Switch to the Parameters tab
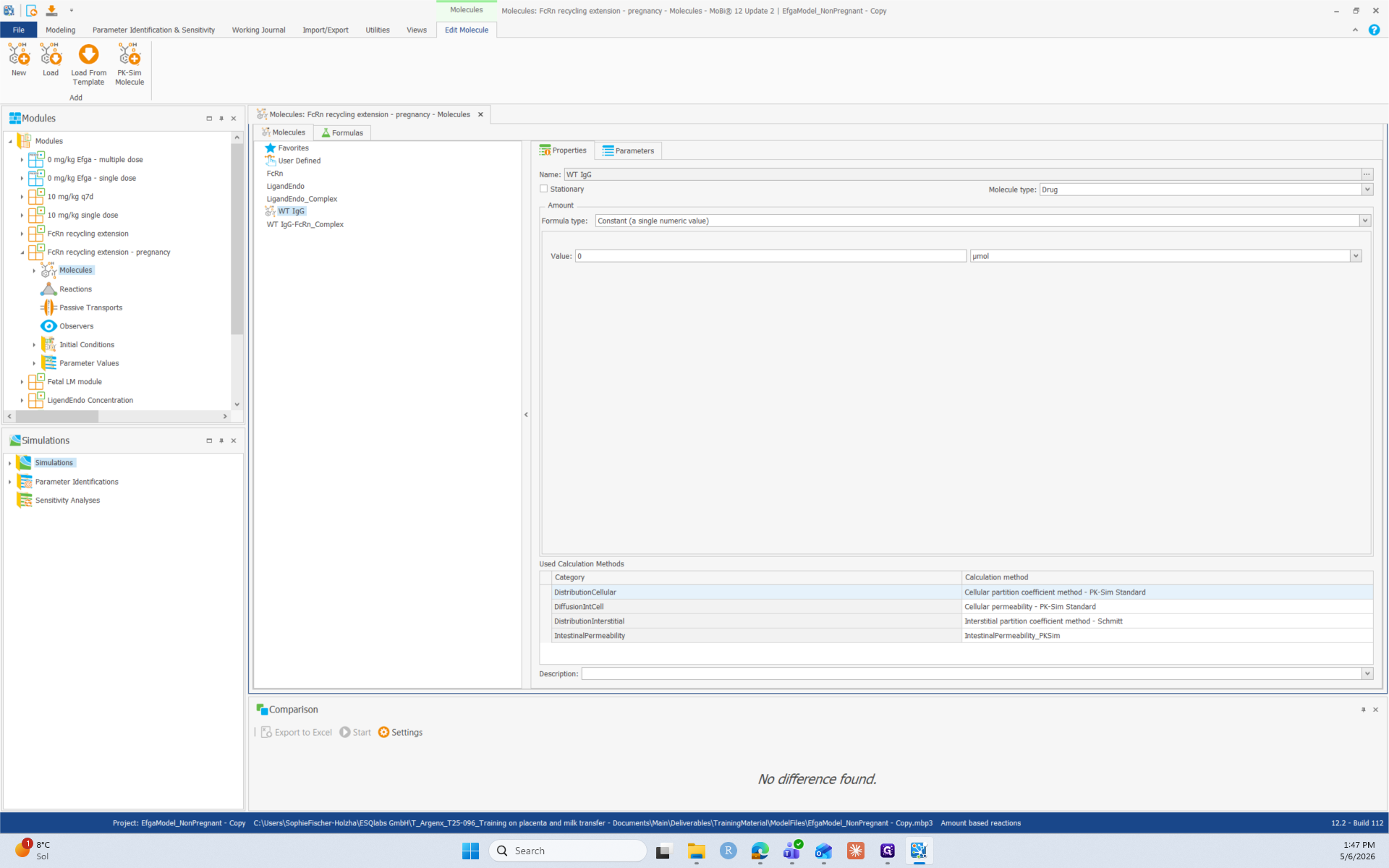The height and width of the screenshot is (868, 1389). pyautogui.click(x=628, y=150)
